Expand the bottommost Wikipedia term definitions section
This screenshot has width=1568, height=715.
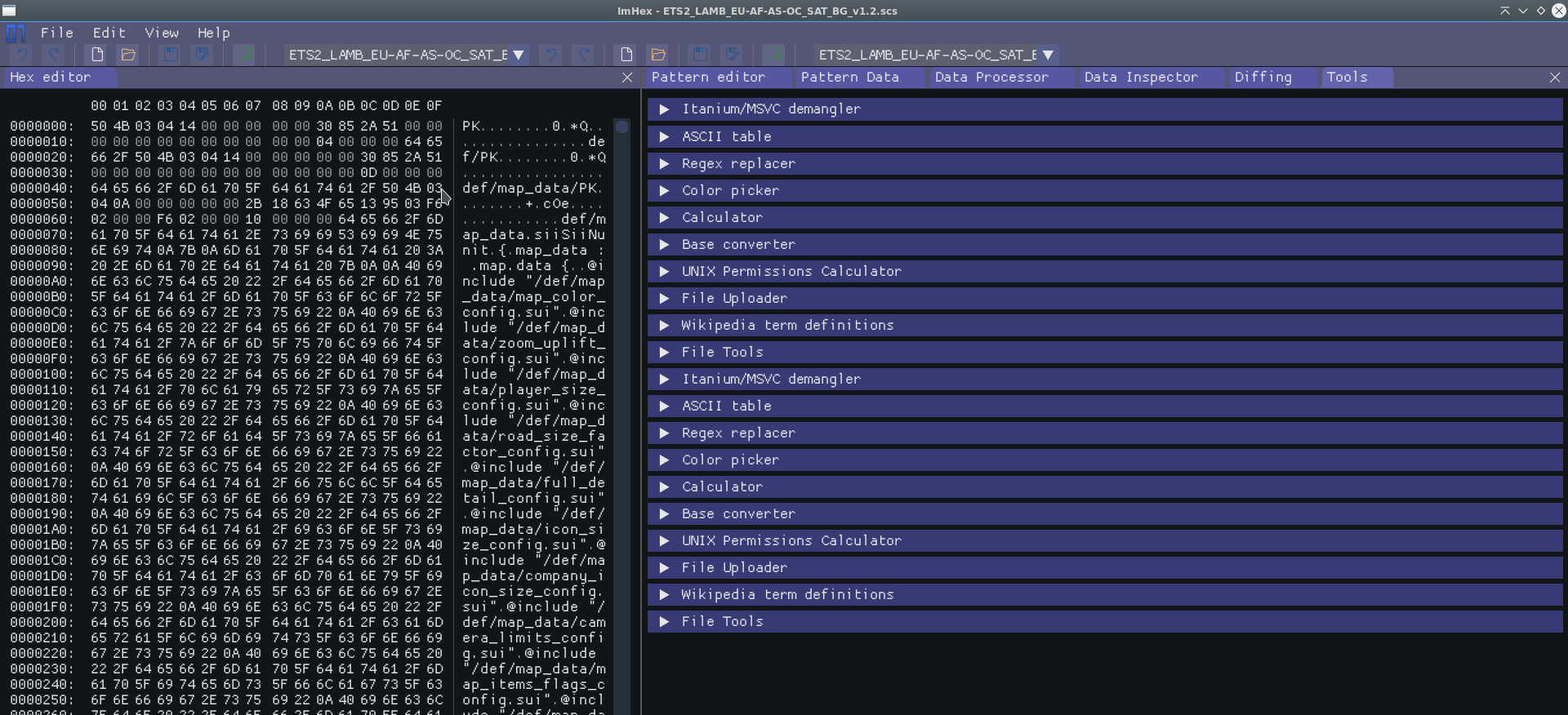1105,595
